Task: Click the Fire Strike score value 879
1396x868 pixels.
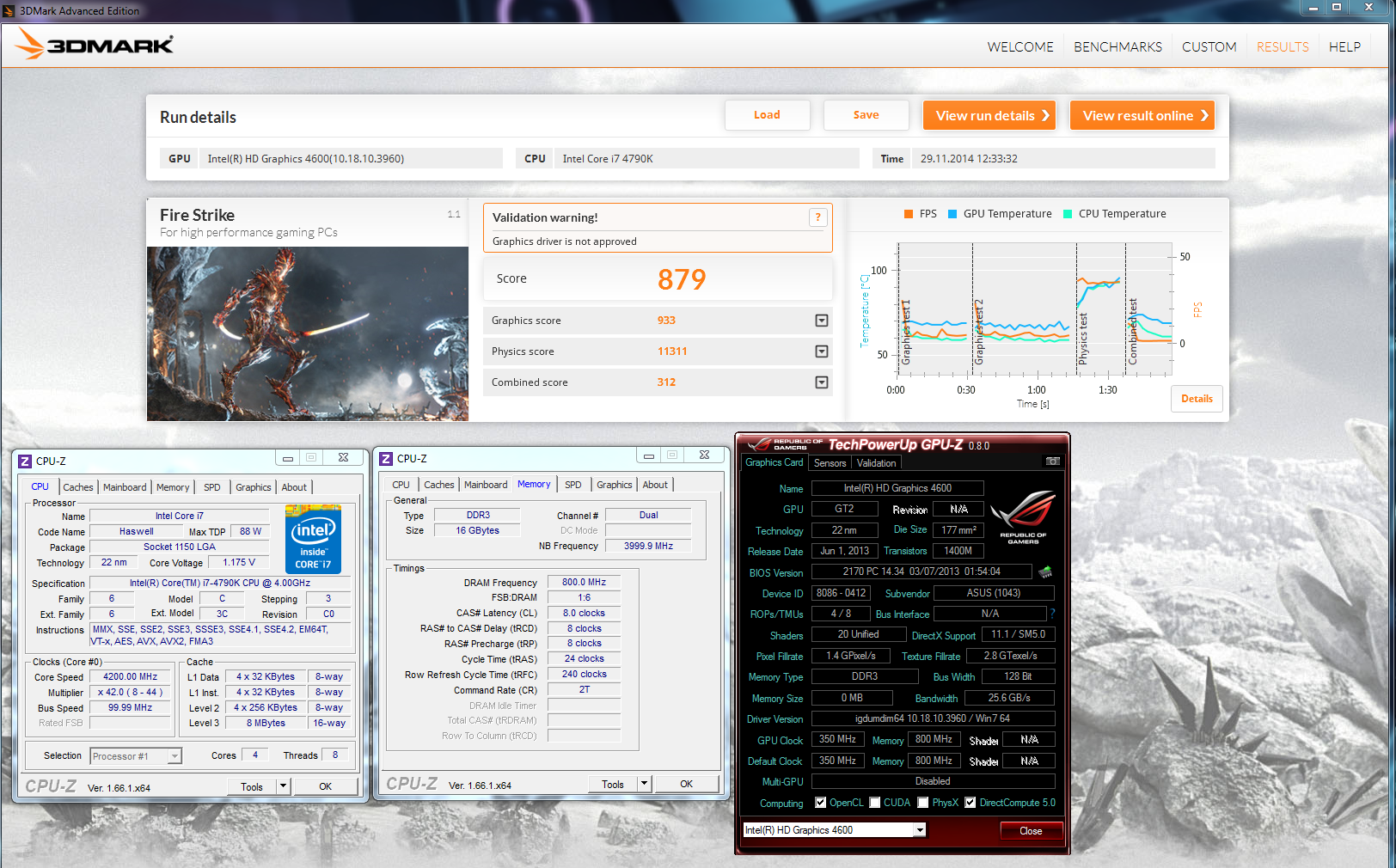Action: 682,279
